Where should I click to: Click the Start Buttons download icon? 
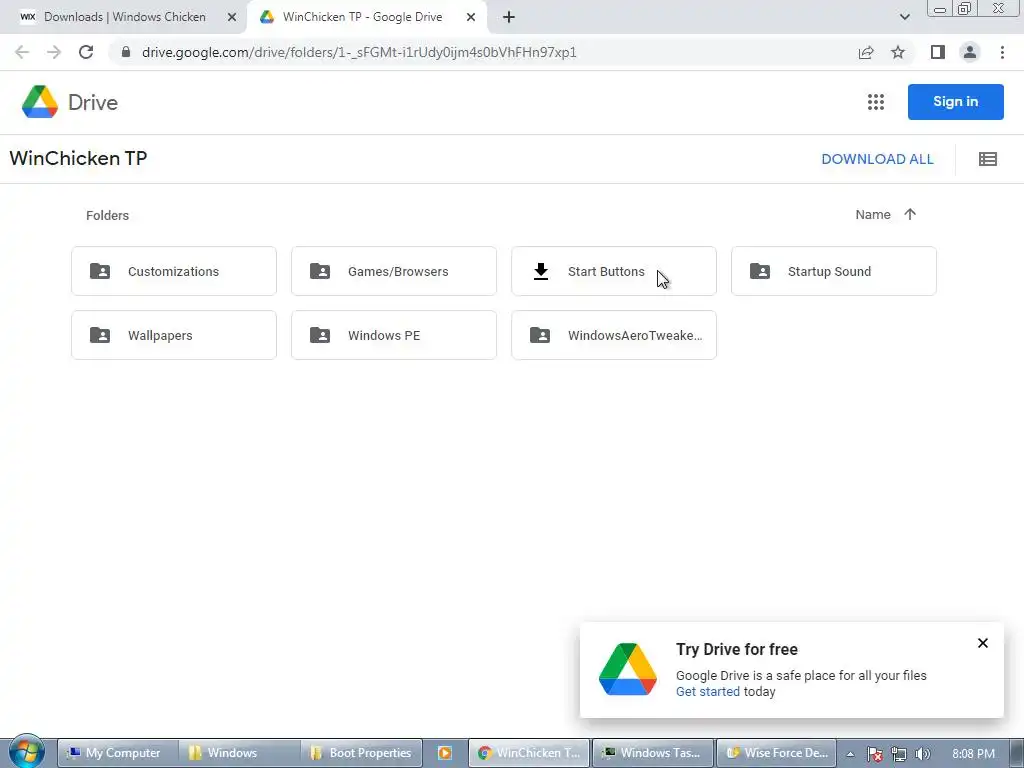coord(541,271)
